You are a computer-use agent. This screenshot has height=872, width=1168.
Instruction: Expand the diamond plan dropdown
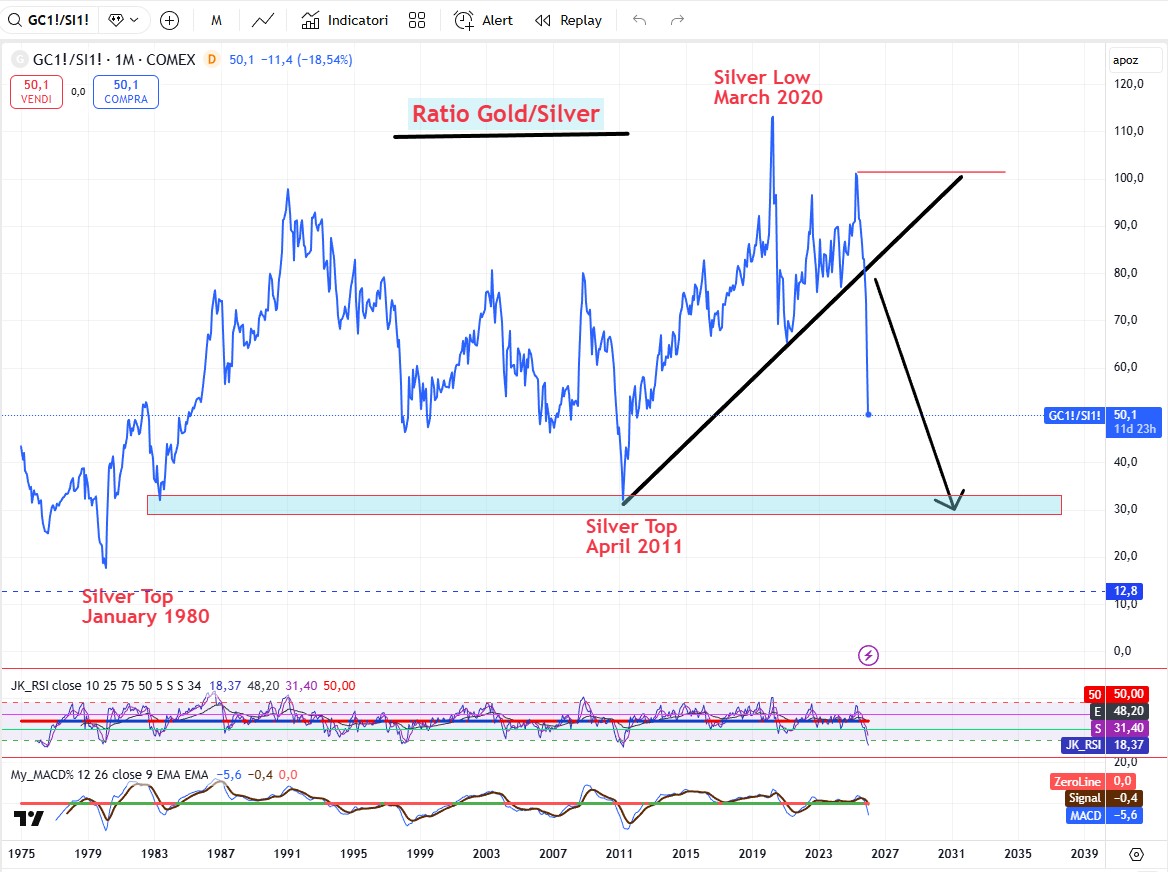pos(127,20)
